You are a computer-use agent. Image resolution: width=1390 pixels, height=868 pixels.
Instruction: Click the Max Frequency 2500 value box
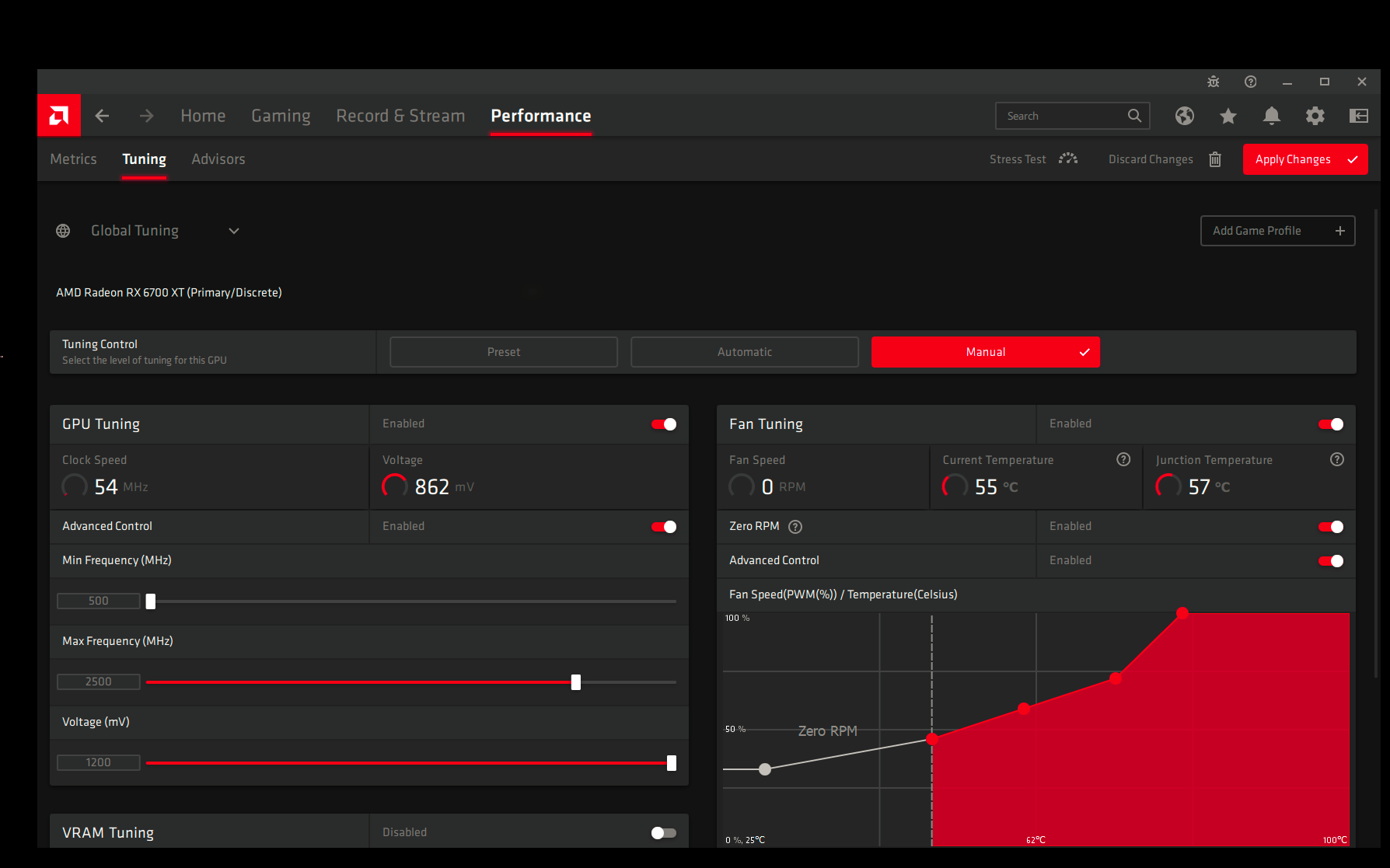tap(99, 682)
